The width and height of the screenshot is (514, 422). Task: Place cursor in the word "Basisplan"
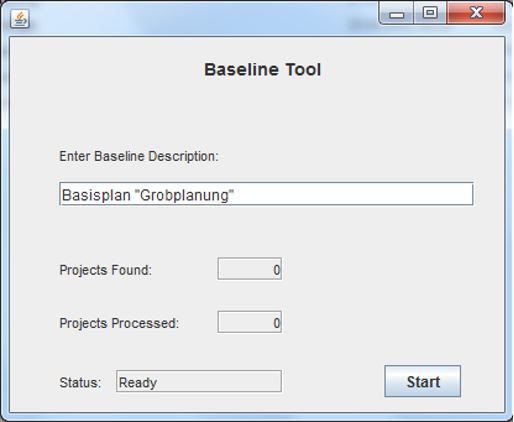[x=96, y=195]
